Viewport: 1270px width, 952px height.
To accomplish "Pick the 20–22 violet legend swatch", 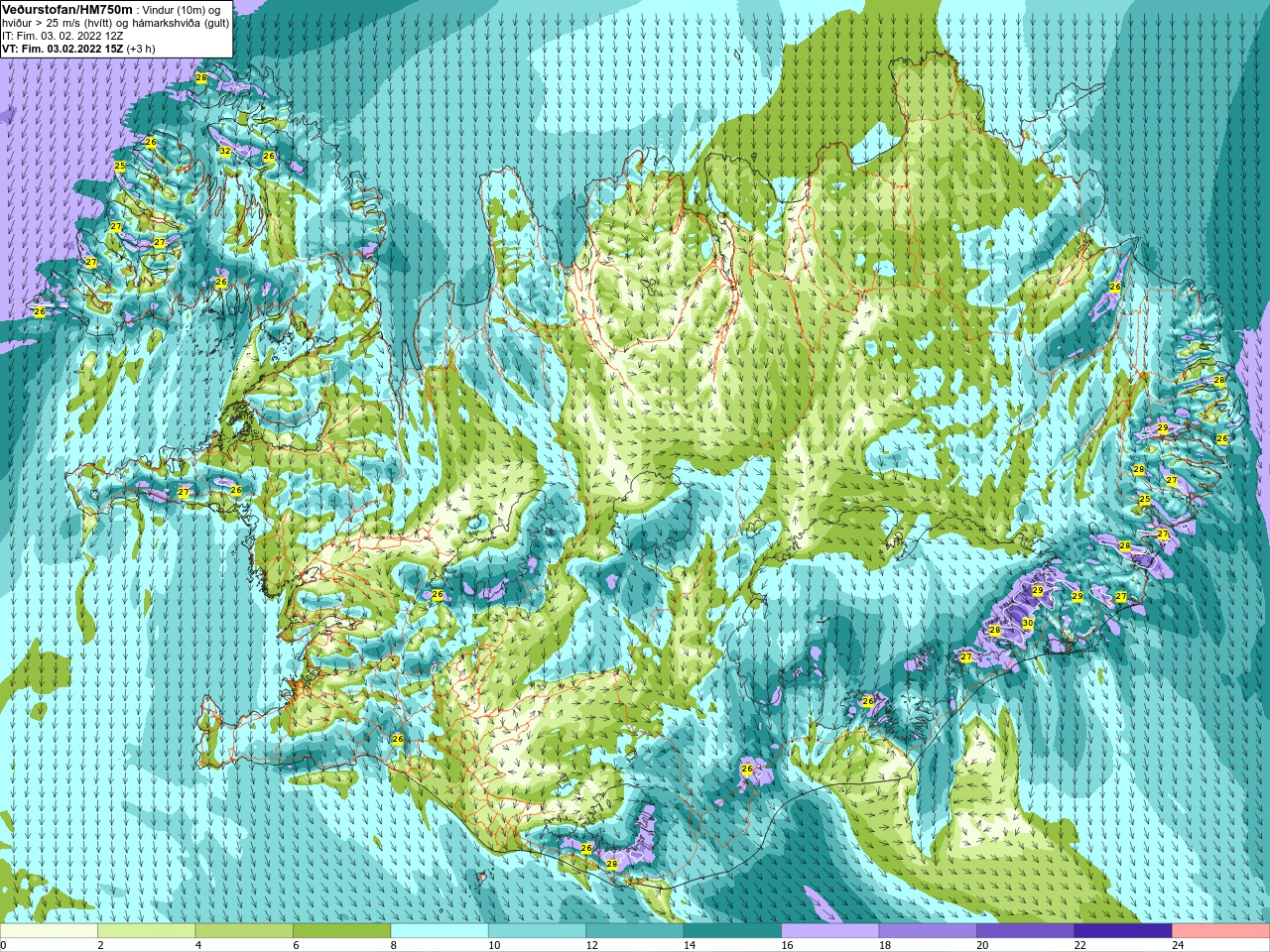I will pyautogui.click(x=1026, y=931).
